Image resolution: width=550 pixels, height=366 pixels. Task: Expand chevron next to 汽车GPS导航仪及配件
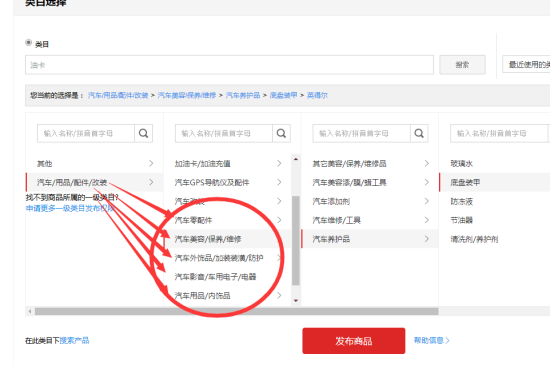click(279, 182)
